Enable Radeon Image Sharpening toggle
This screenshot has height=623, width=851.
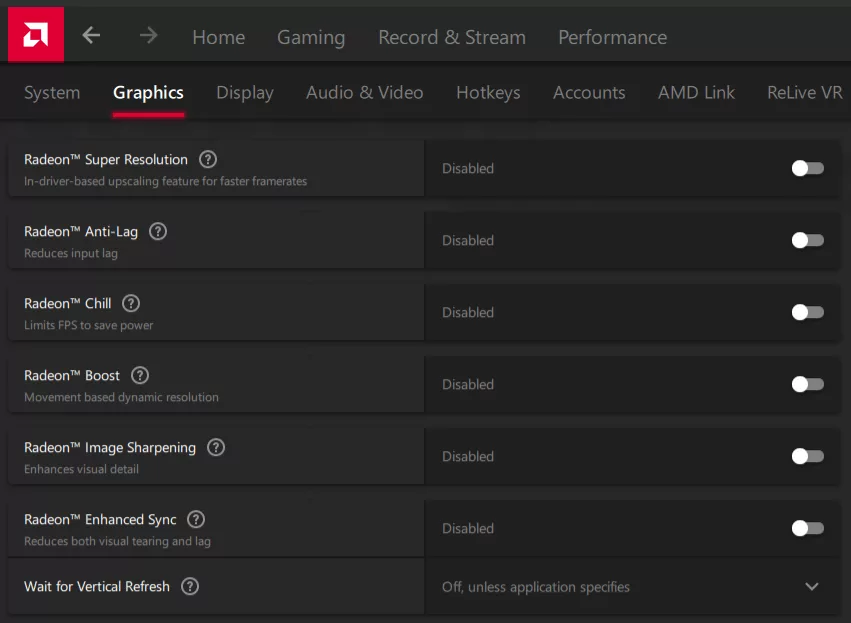808,456
